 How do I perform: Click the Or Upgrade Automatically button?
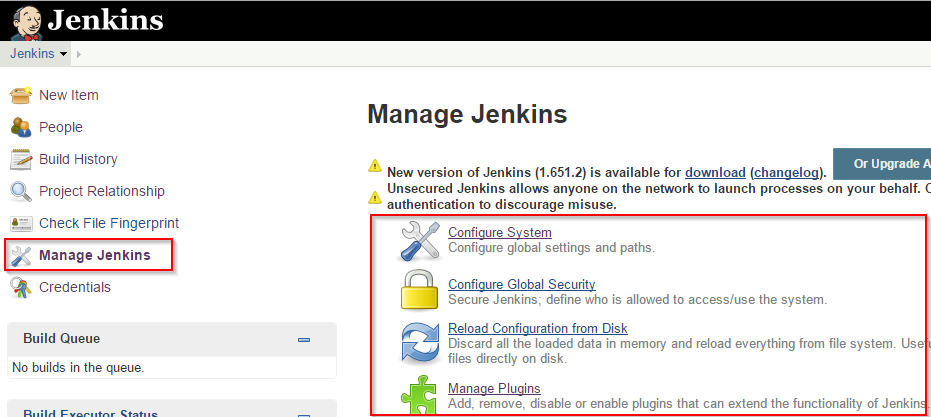point(882,164)
